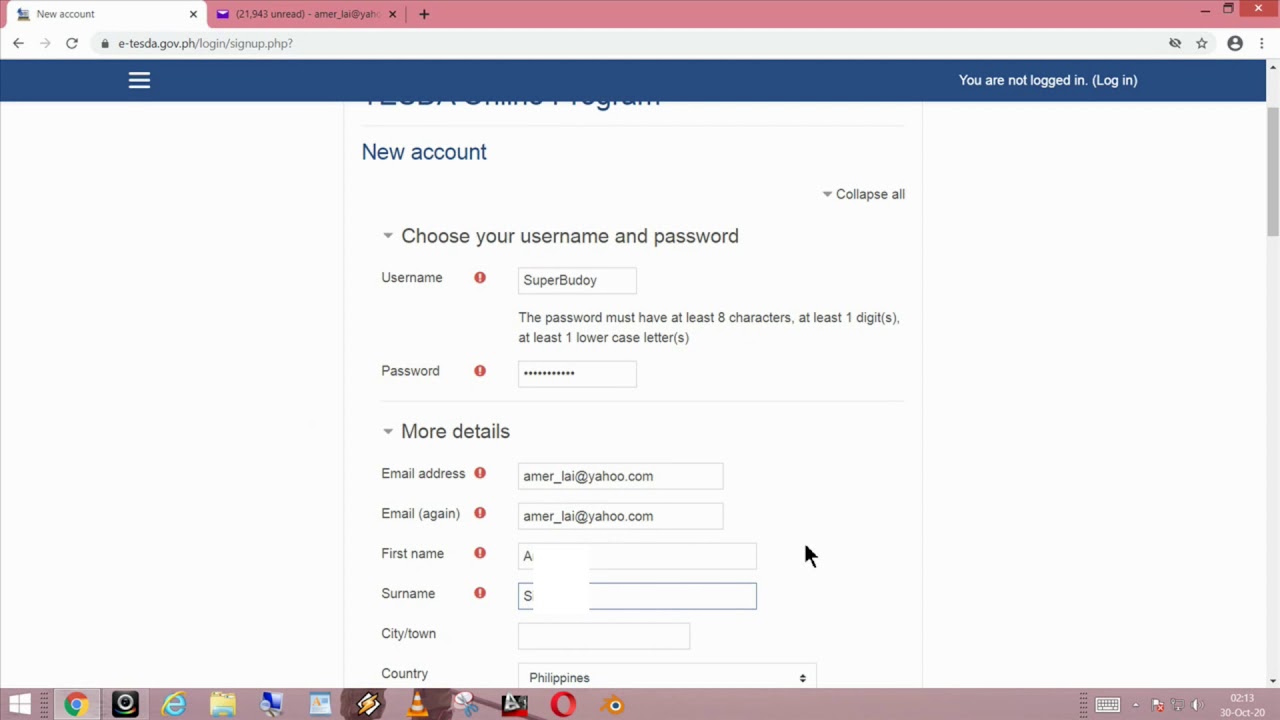Image resolution: width=1280 pixels, height=720 pixels.
Task: Launch VLC media player from taskbar
Action: click(417, 704)
